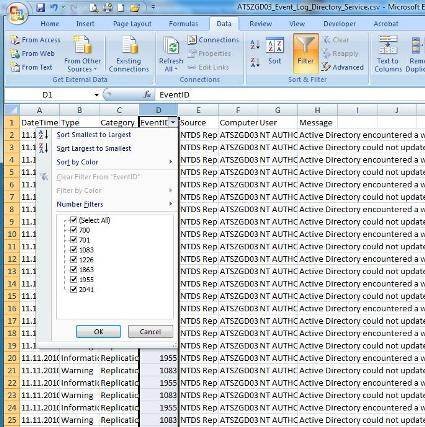Screen dimensions: 425x427
Task: Open the EventID column filter dropdown
Action: pyautogui.click(x=173, y=123)
